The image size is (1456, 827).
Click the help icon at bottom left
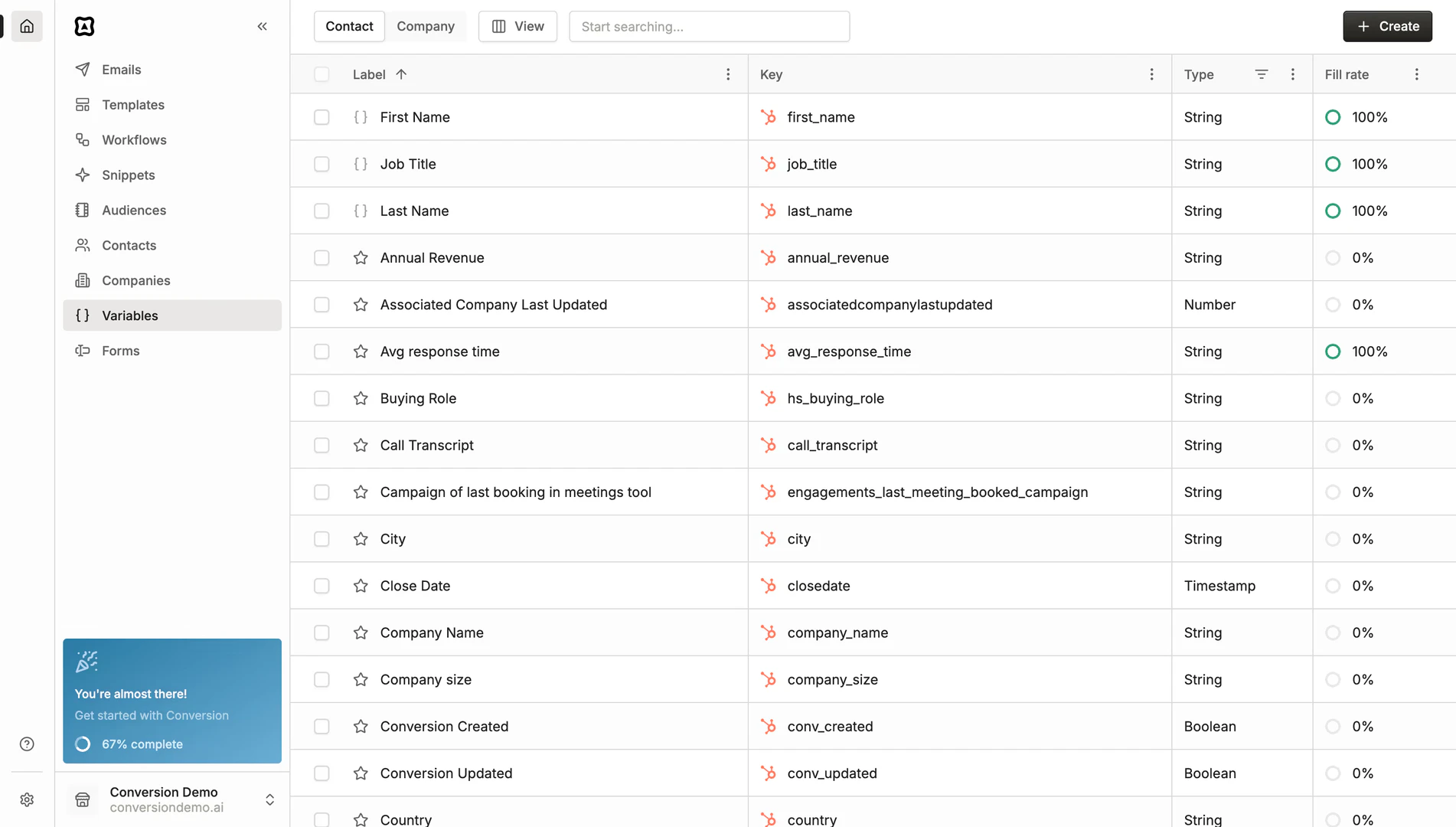27,744
